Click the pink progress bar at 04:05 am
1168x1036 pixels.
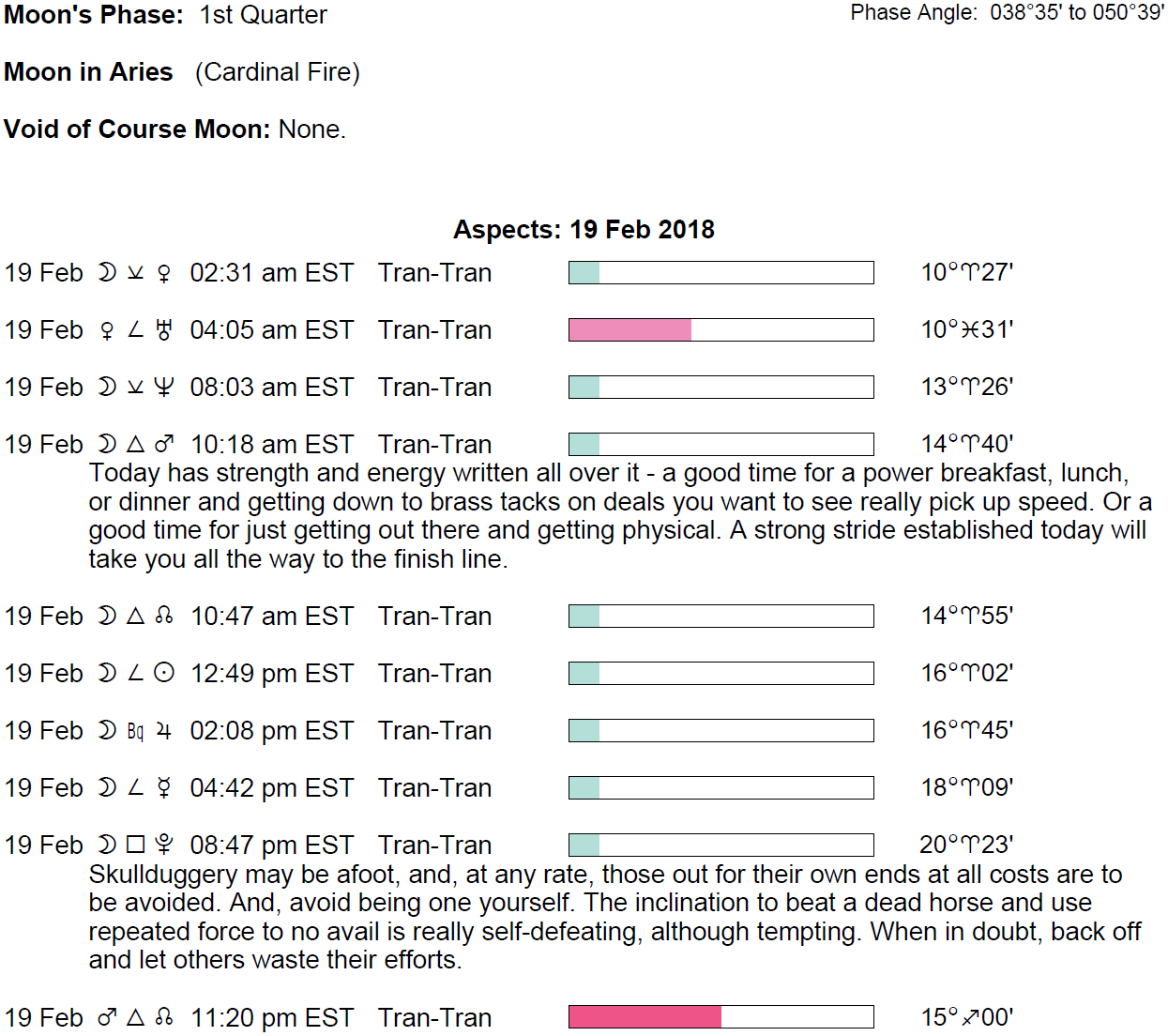(x=630, y=330)
